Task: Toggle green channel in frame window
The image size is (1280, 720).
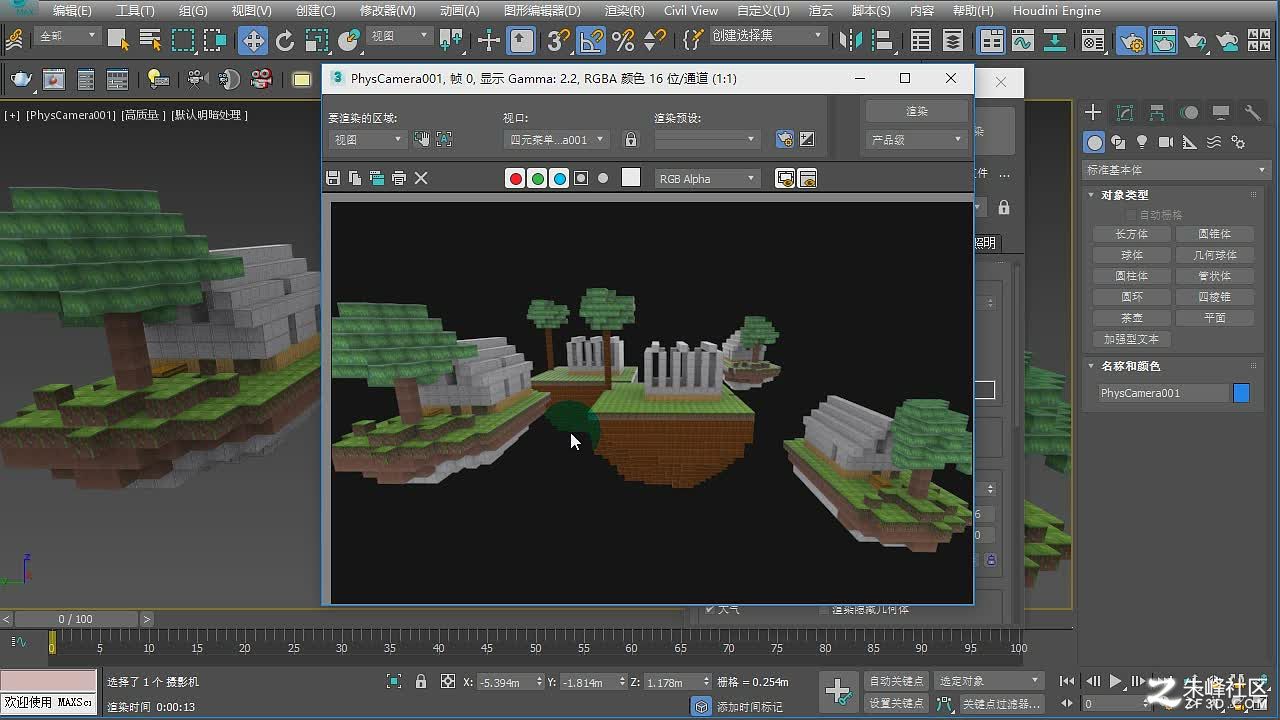Action: click(537, 178)
